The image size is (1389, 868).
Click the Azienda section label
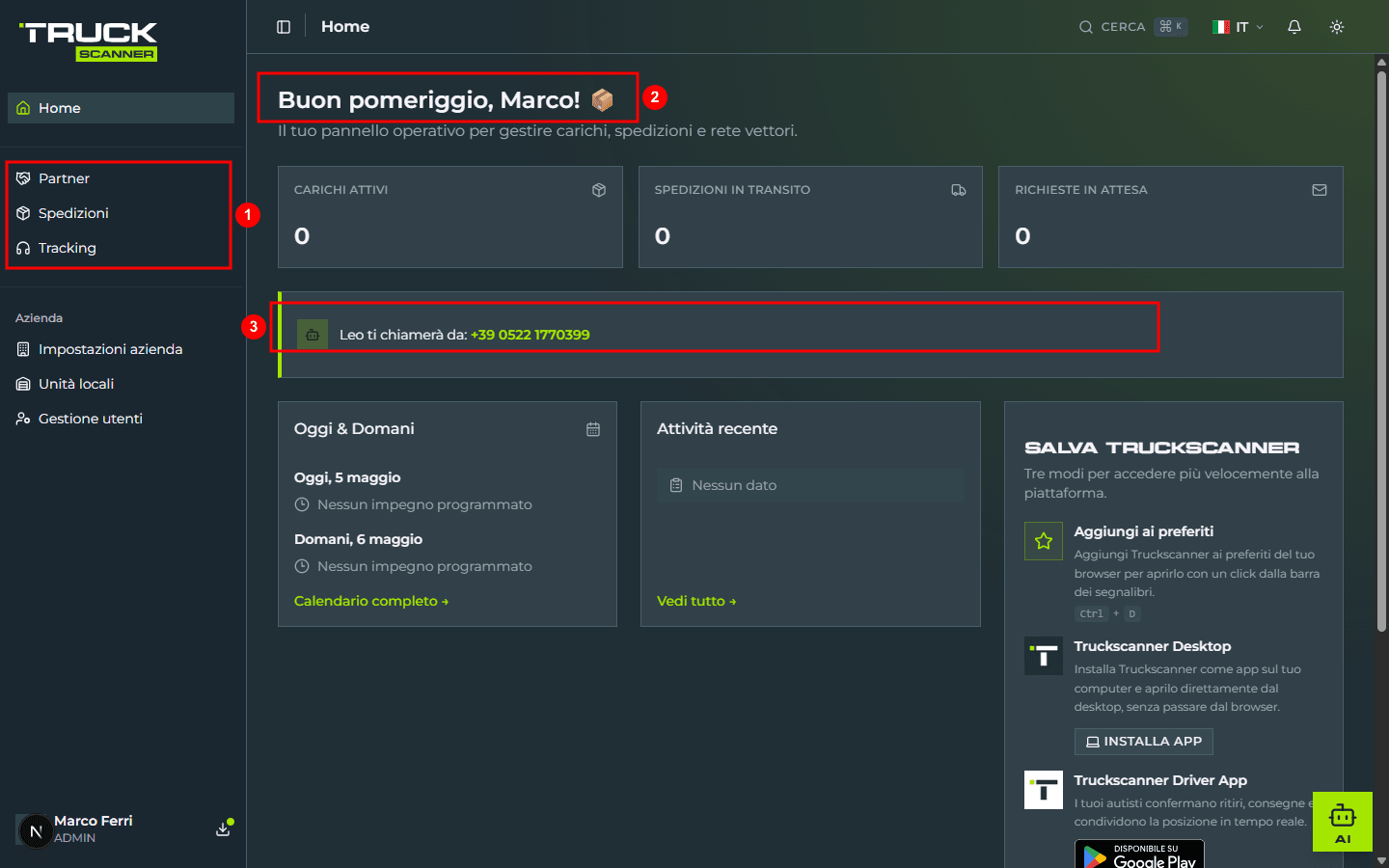(39, 318)
